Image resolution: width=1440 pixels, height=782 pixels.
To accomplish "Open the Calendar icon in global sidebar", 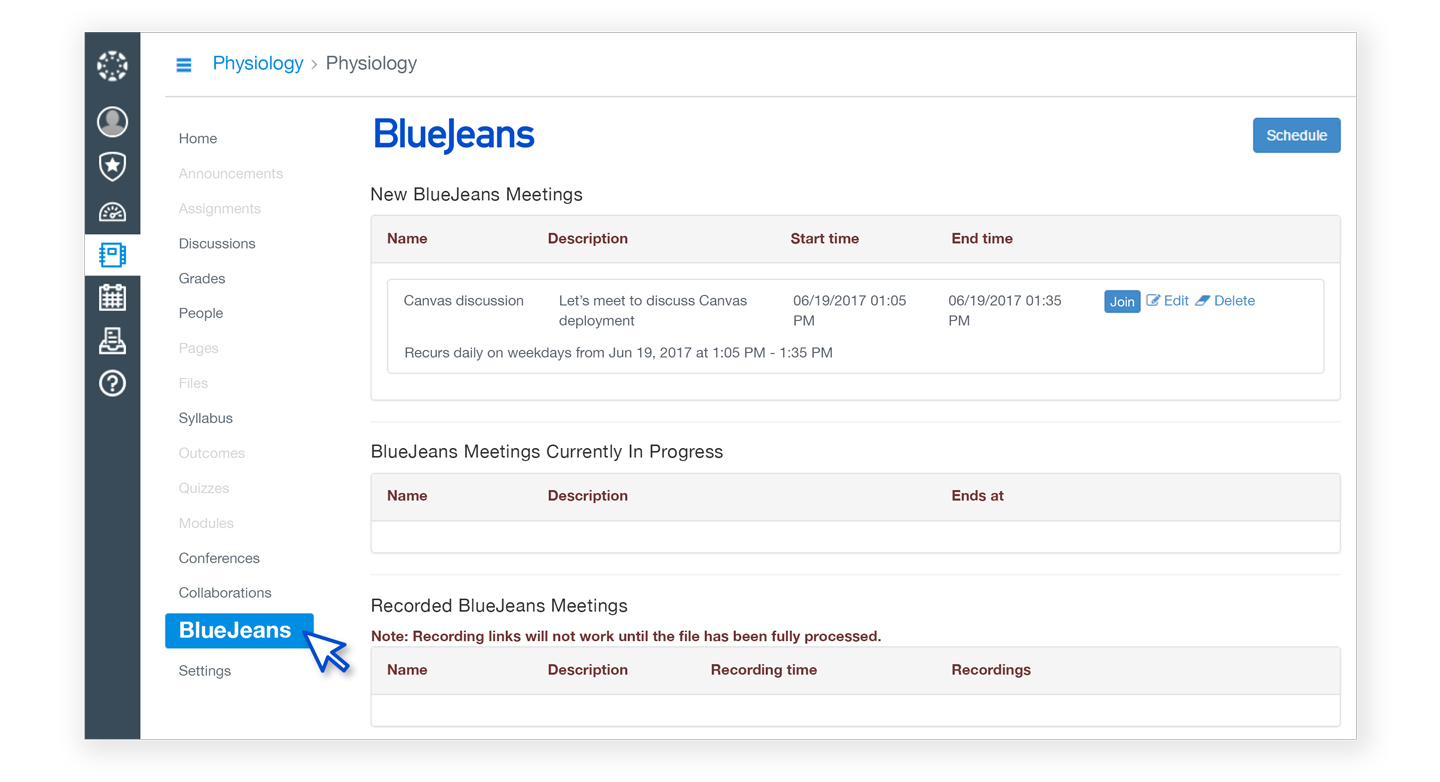I will point(112,297).
